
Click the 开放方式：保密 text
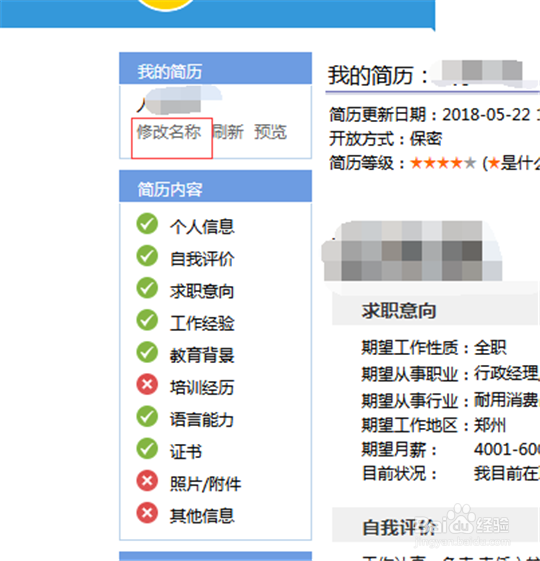(x=385, y=139)
